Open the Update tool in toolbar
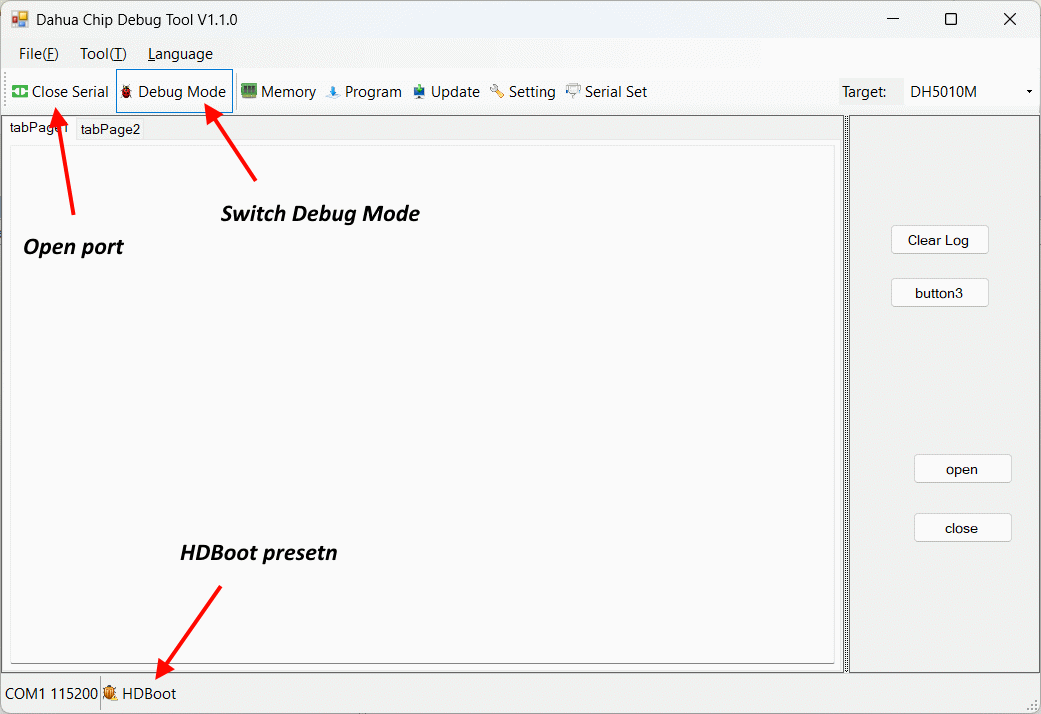Viewport: 1041px width, 714px height. 419,92
